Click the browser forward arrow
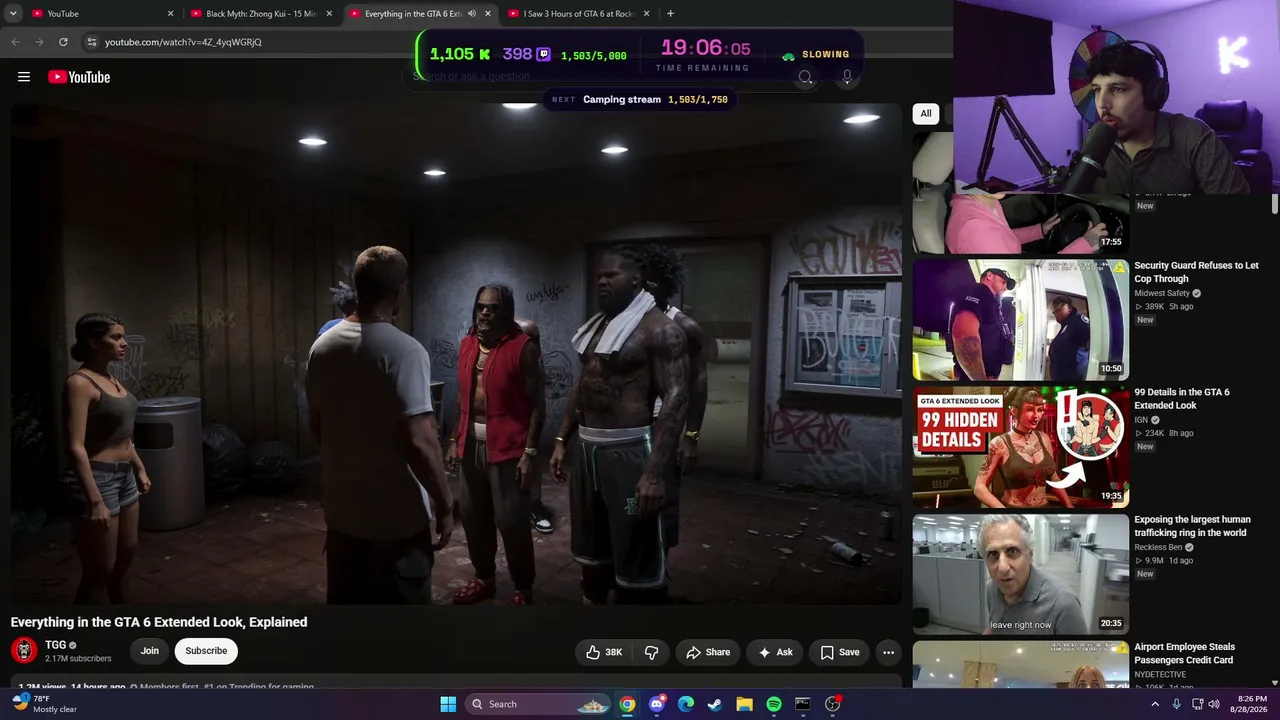1280x720 pixels. [x=39, y=42]
